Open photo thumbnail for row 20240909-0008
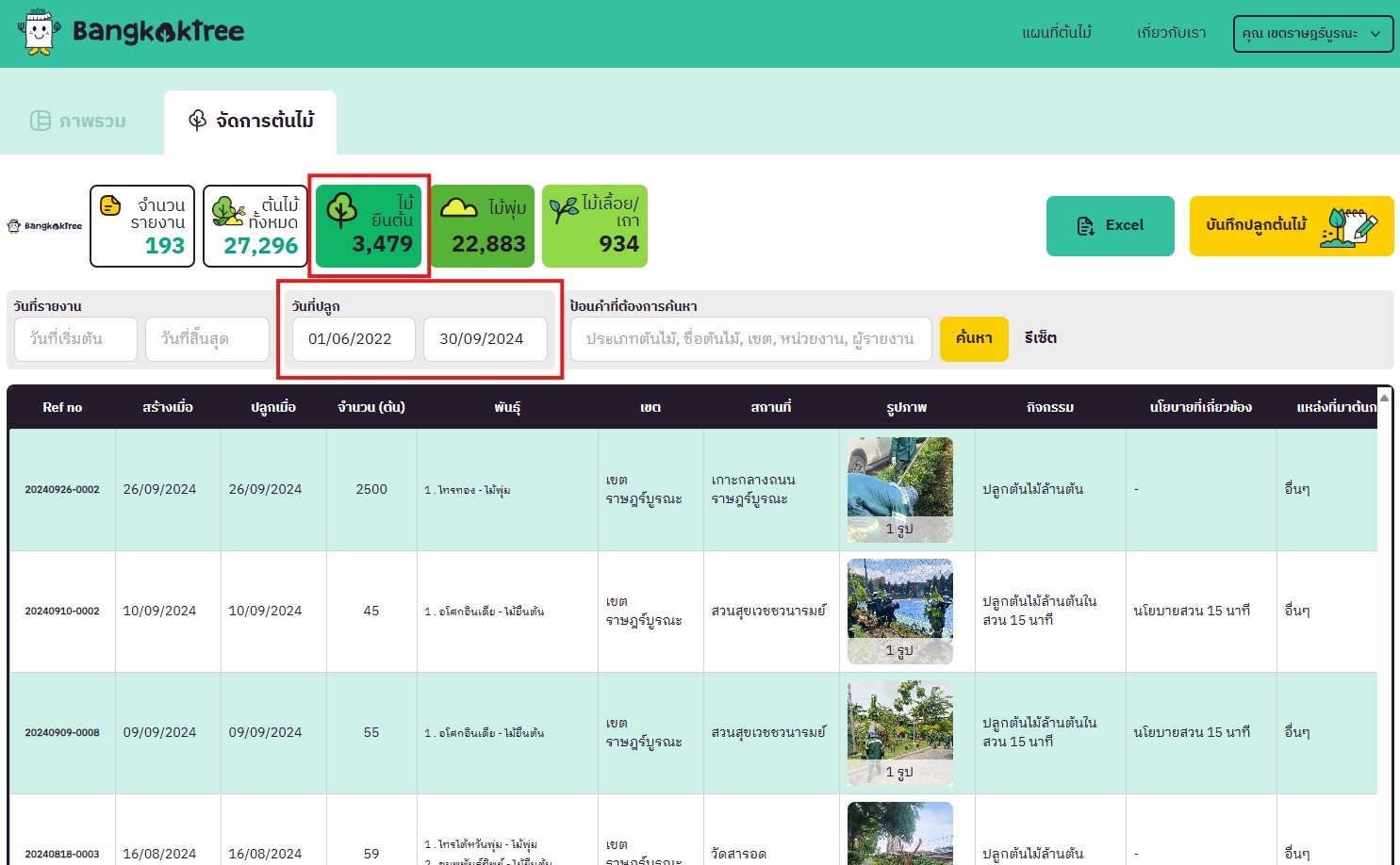The height and width of the screenshot is (865, 1400). pyautogui.click(x=900, y=733)
